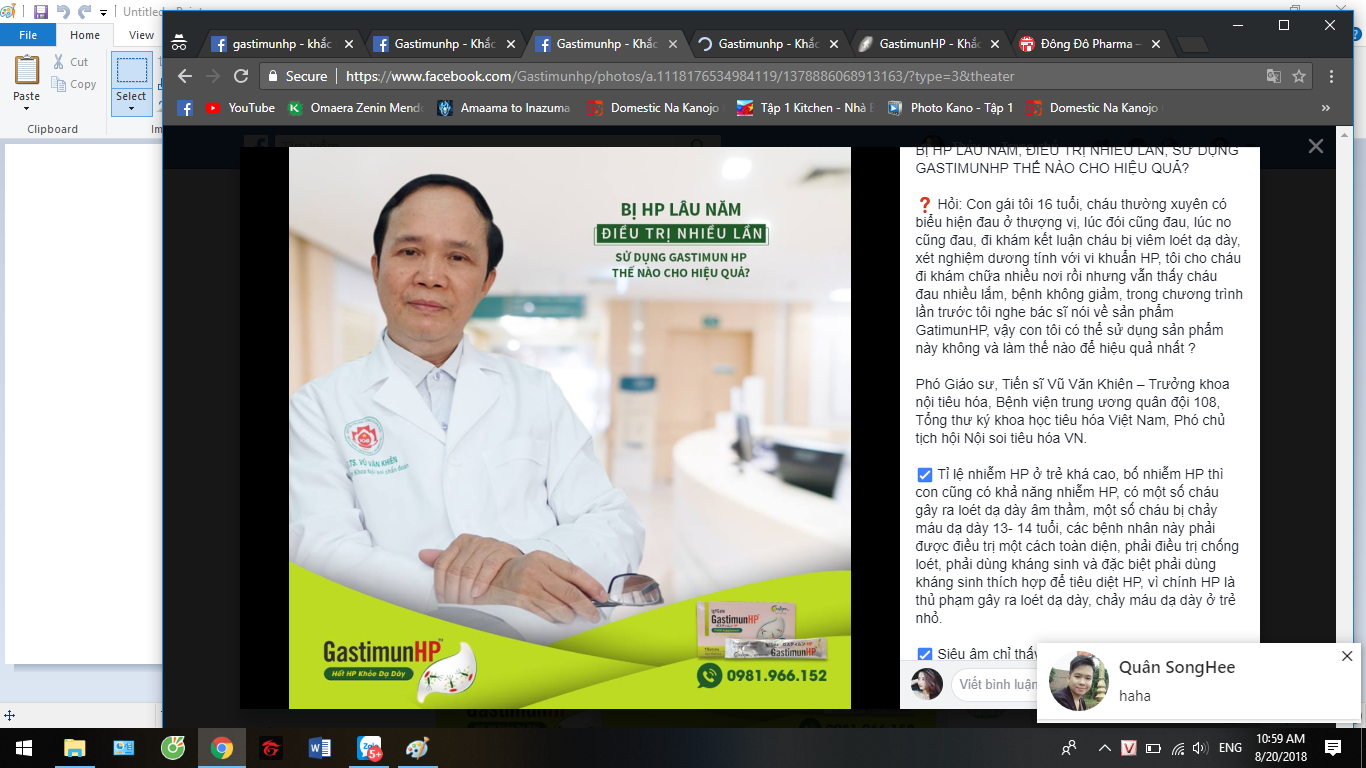Click the Save icon in Paint's title bar

[x=41, y=12]
